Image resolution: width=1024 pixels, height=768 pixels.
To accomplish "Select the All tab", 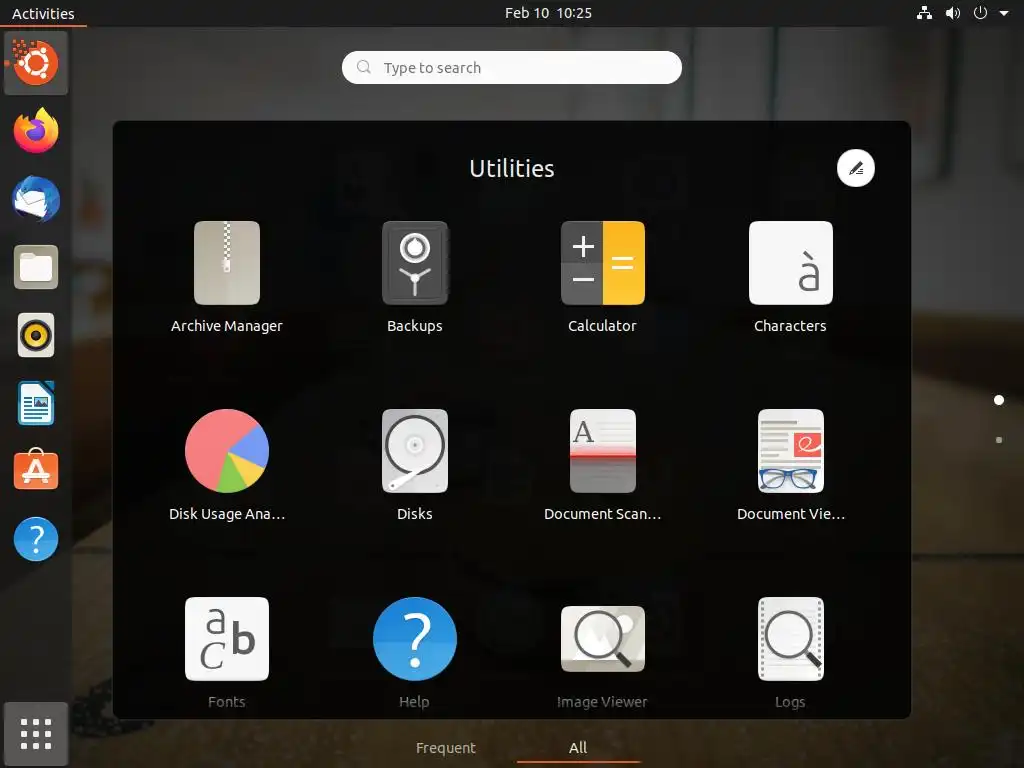I will tap(578, 748).
